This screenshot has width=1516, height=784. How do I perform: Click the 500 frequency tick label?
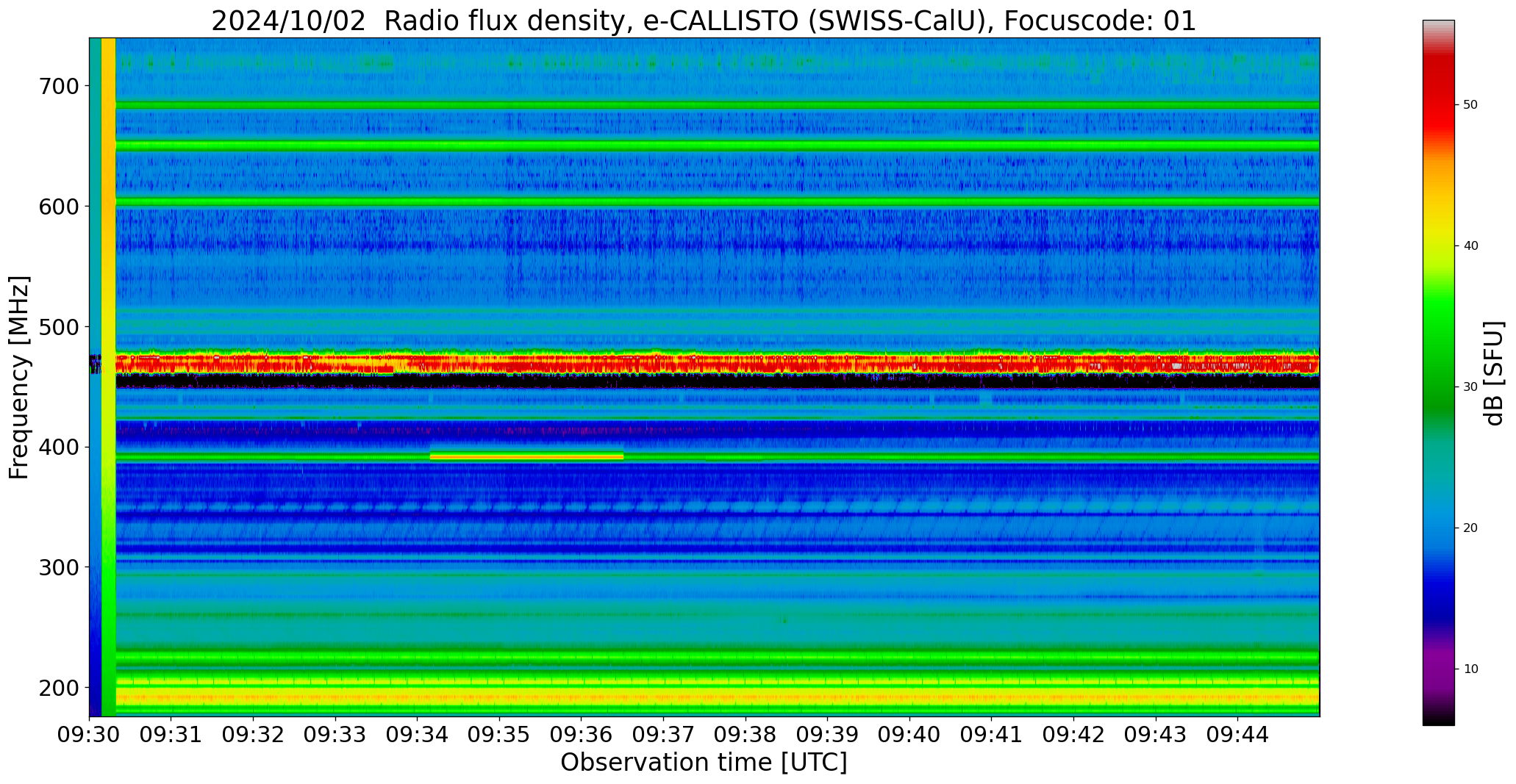pos(58,327)
